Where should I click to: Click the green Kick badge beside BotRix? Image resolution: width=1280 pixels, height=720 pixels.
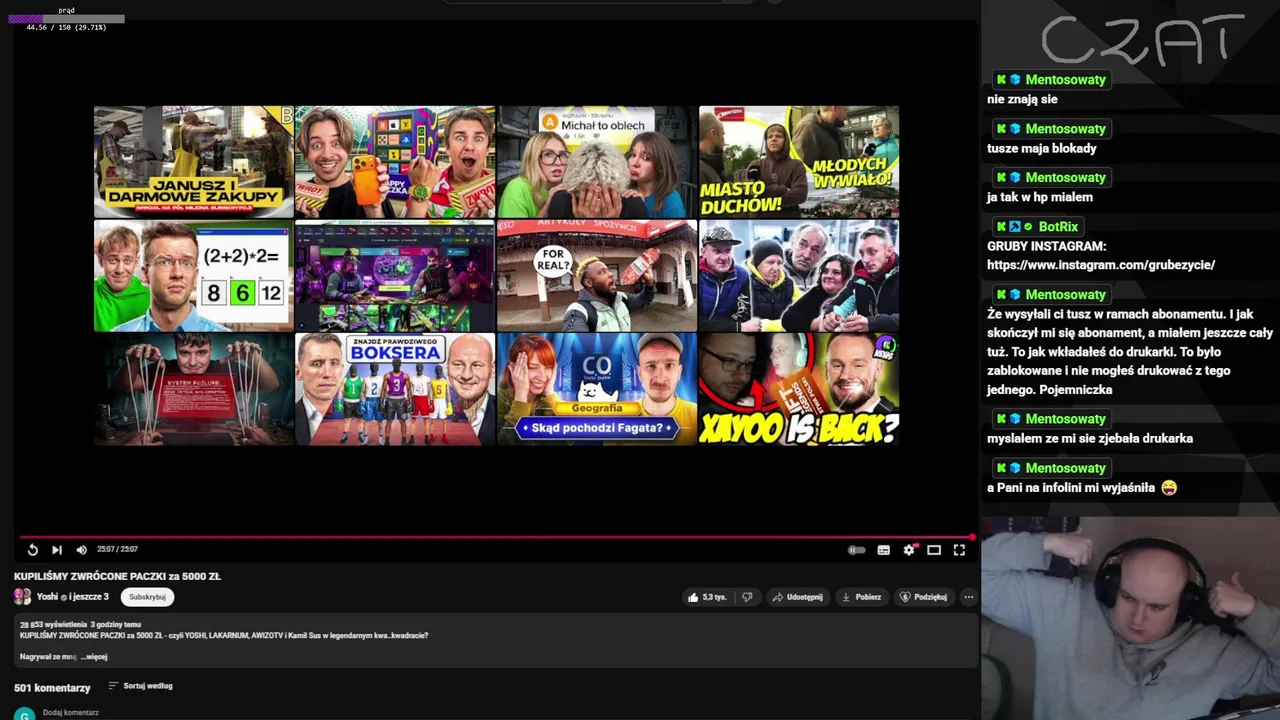tap(1001, 227)
